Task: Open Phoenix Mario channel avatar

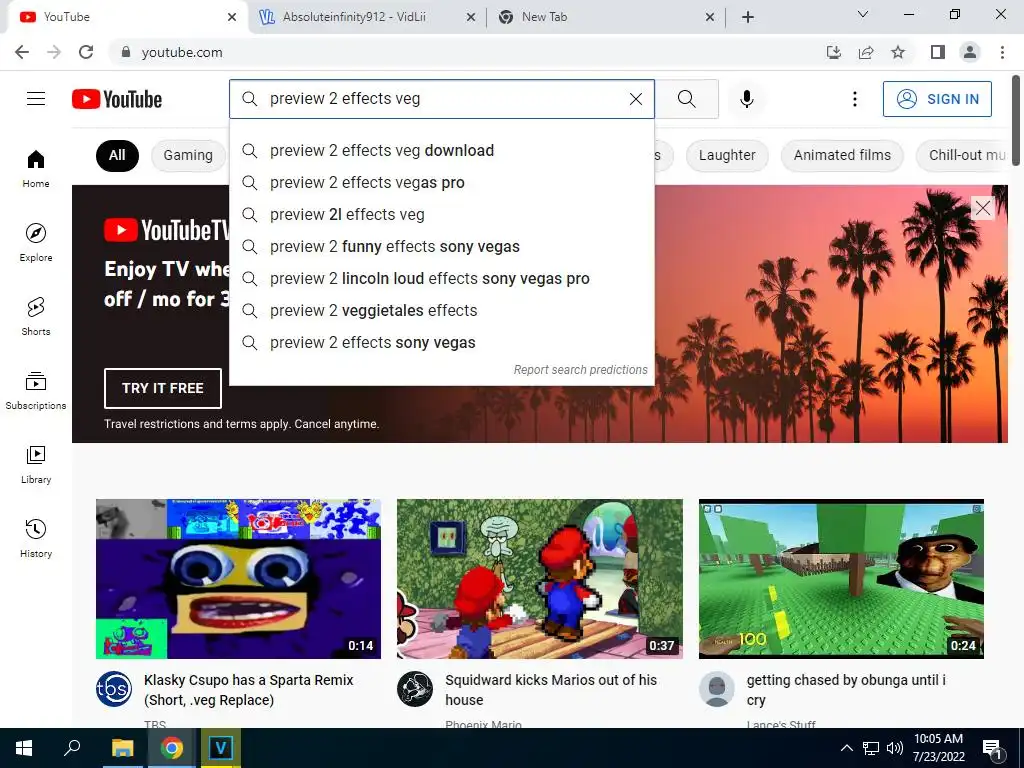Action: [415, 689]
